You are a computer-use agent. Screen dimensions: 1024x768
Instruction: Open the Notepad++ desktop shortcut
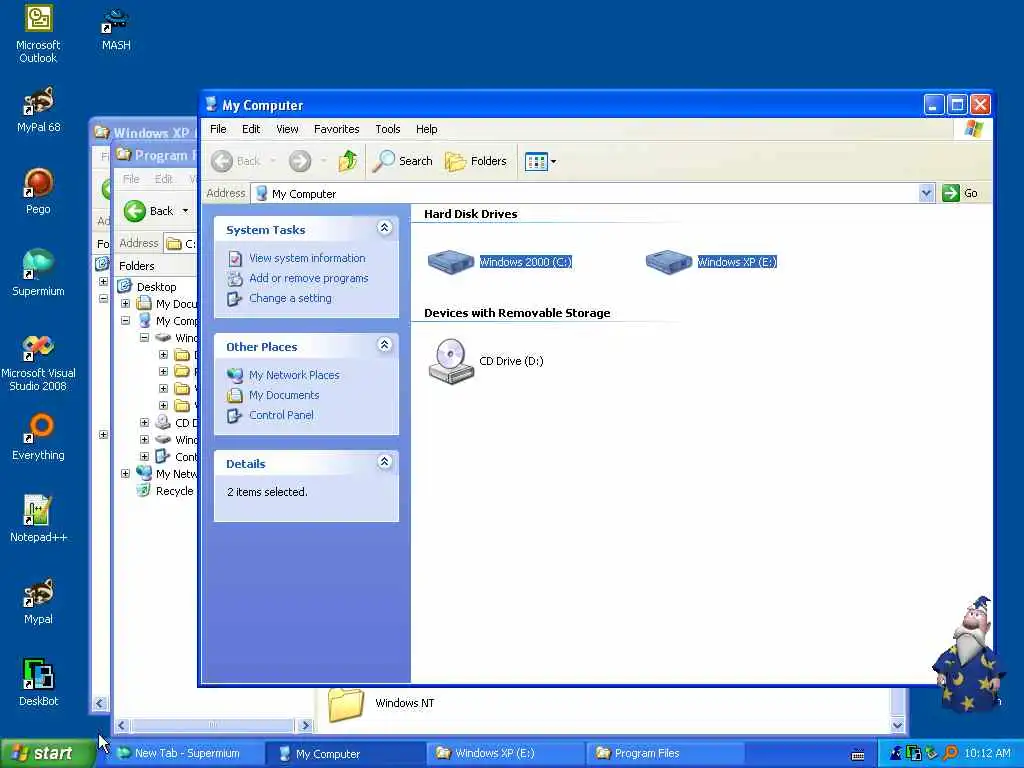pos(38,519)
